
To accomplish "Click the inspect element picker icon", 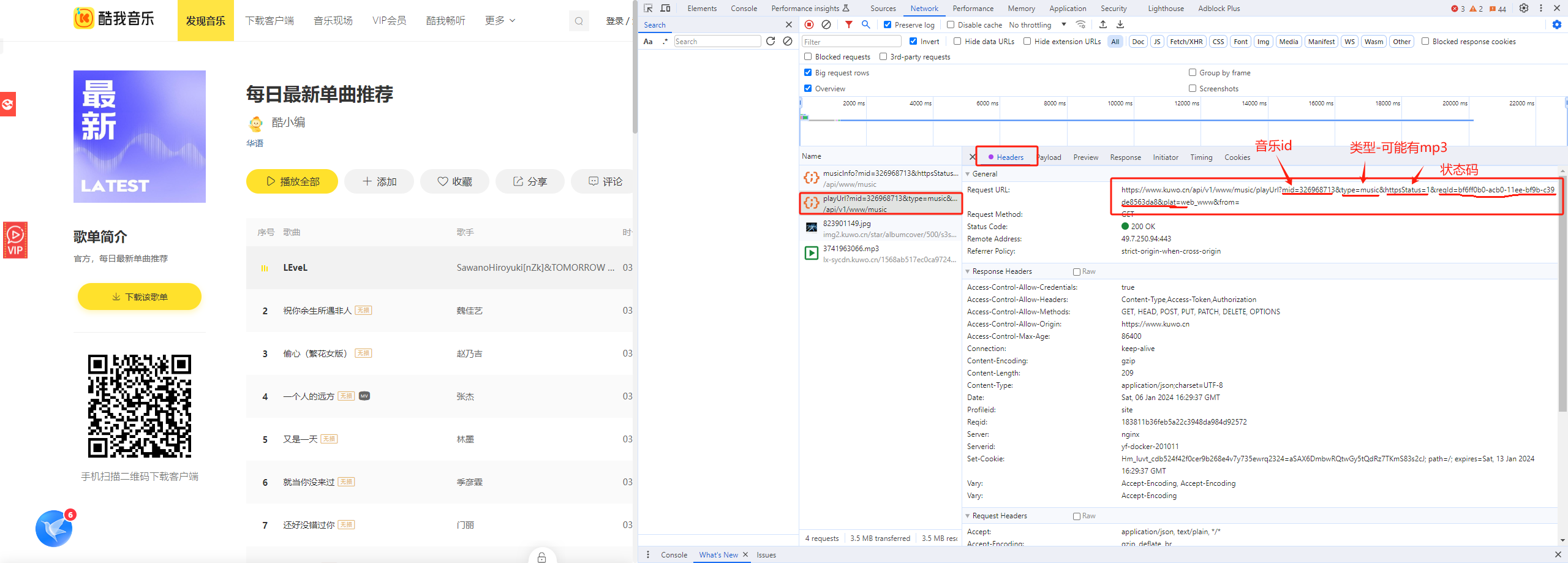I will point(648,8).
